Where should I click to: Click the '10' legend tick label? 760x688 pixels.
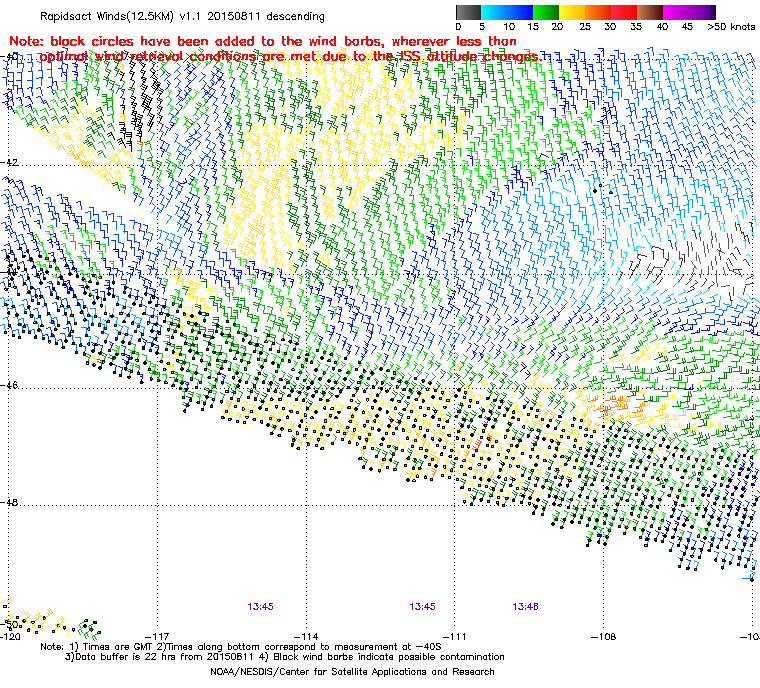tap(508, 27)
